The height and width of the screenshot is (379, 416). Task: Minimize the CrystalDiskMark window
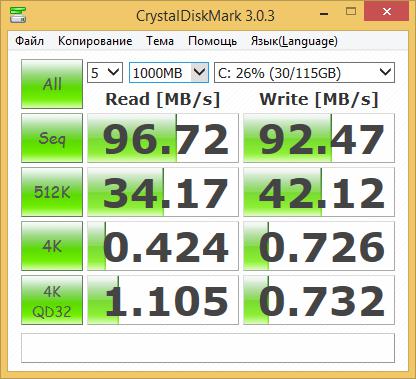tap(324, 14)
